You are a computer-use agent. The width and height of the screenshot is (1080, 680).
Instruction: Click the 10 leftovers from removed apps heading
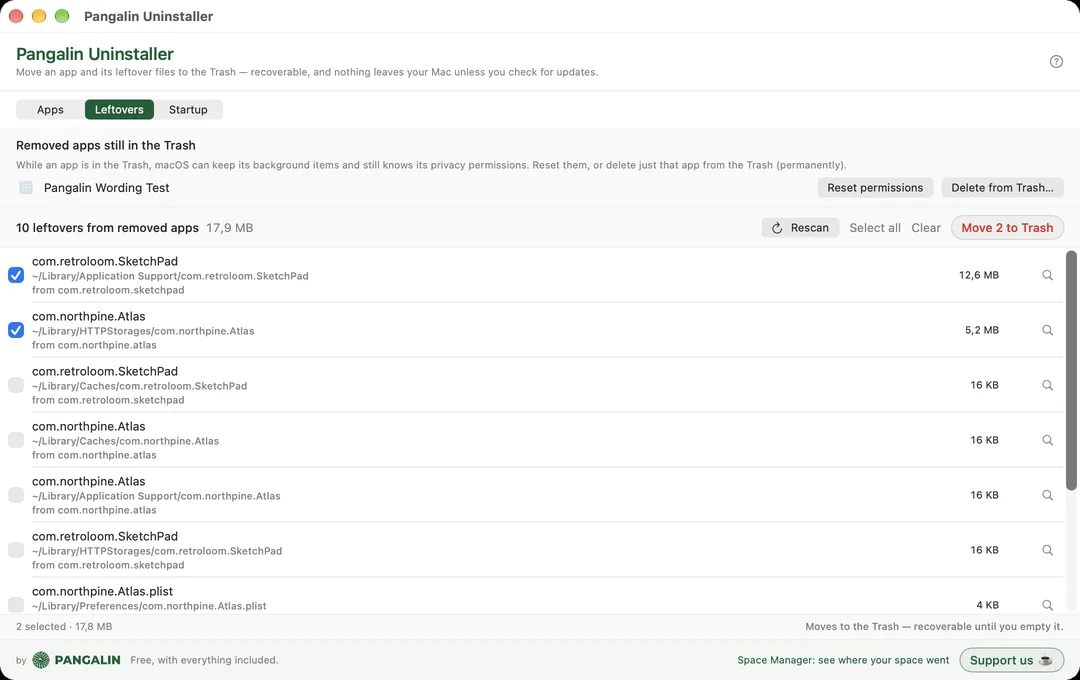[107, 228]
